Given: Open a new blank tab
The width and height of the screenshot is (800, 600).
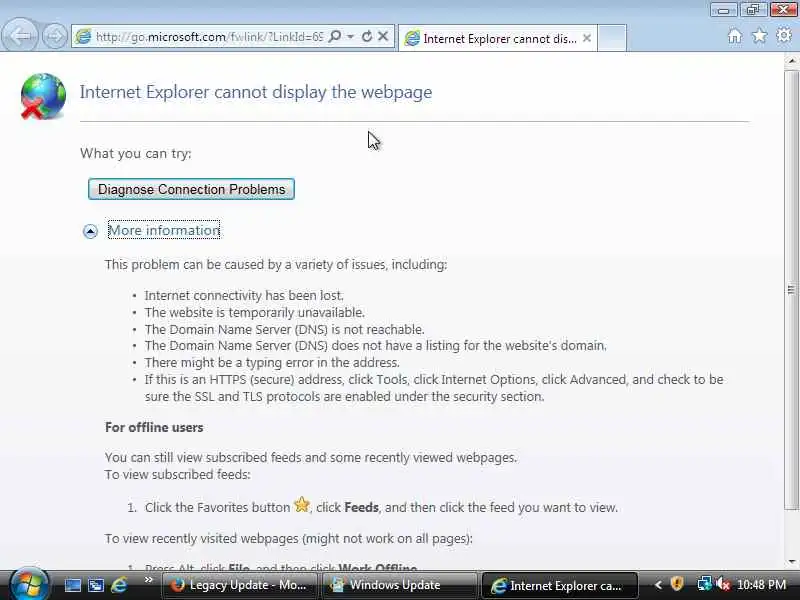Looking at the screenshot, I should pyautogui.click(x=612, y=38).
